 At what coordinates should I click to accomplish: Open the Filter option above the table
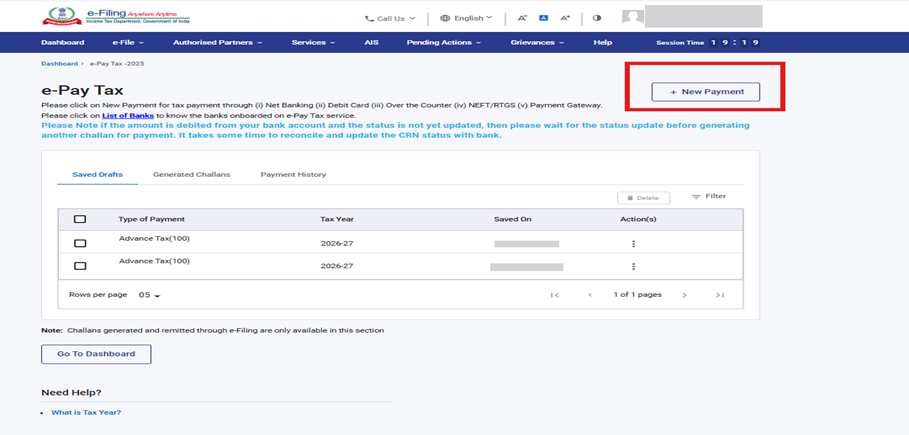(x=709, y=197)
